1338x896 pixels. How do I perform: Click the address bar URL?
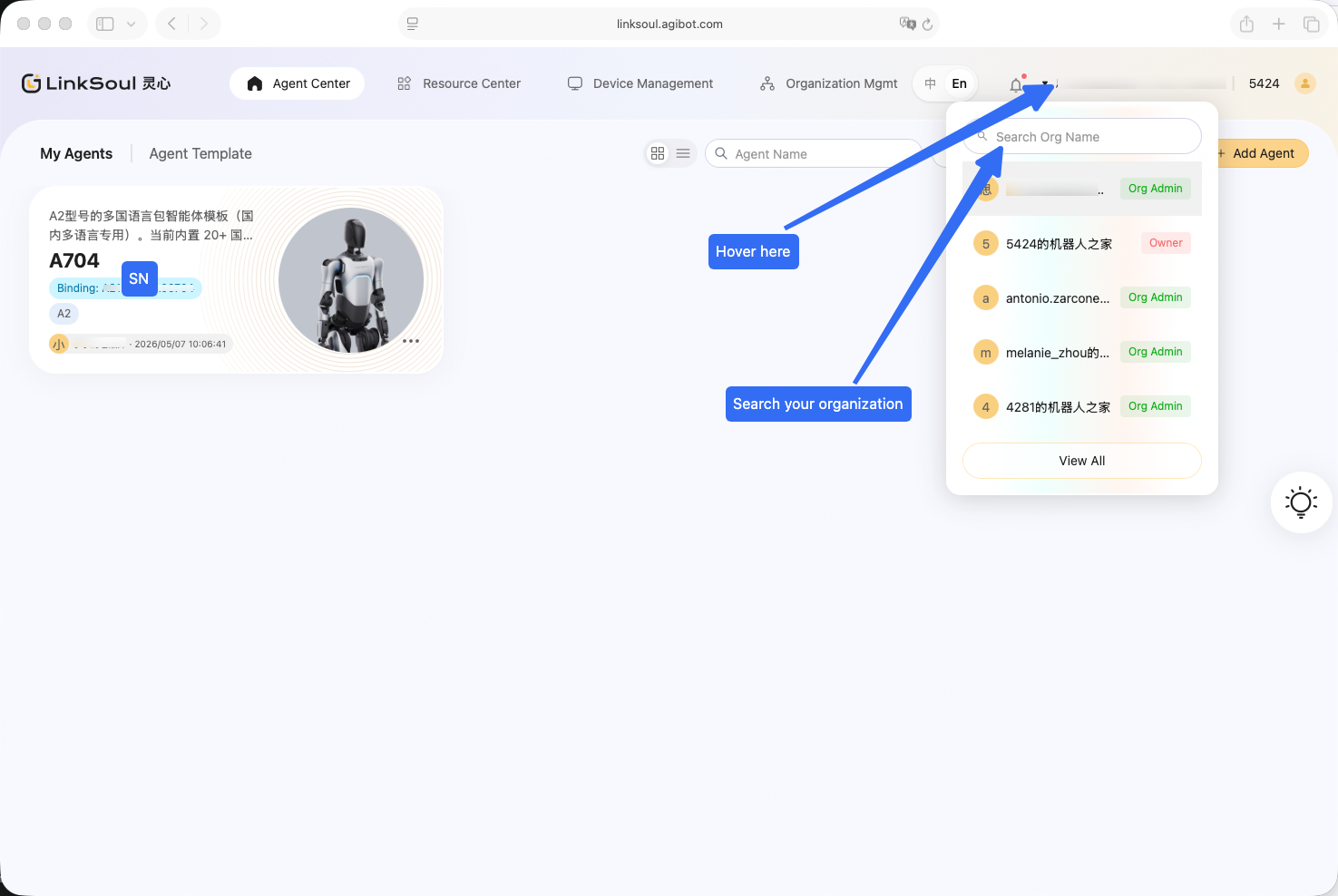click(669, 24)
